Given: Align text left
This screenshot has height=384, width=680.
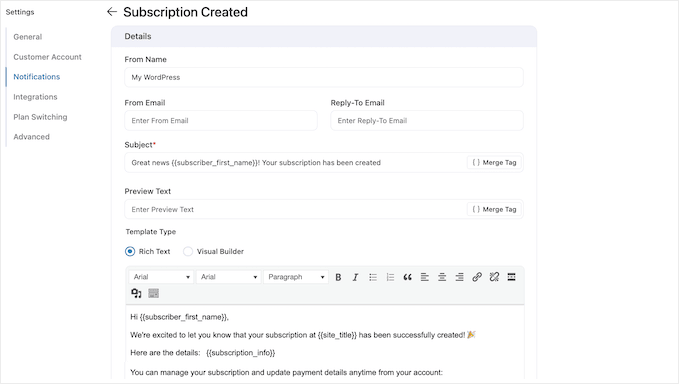Looking at the screenshot, I should pos(425,277).
